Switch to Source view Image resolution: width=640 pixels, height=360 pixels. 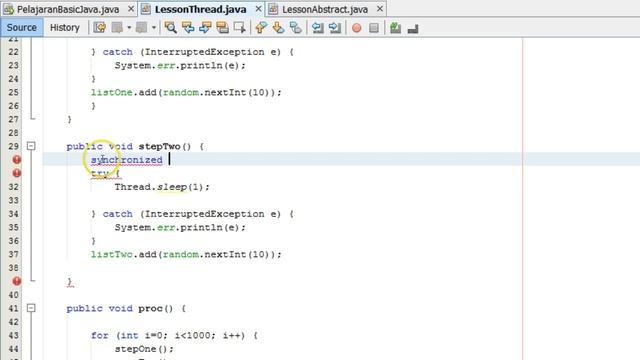pos(22,27)
